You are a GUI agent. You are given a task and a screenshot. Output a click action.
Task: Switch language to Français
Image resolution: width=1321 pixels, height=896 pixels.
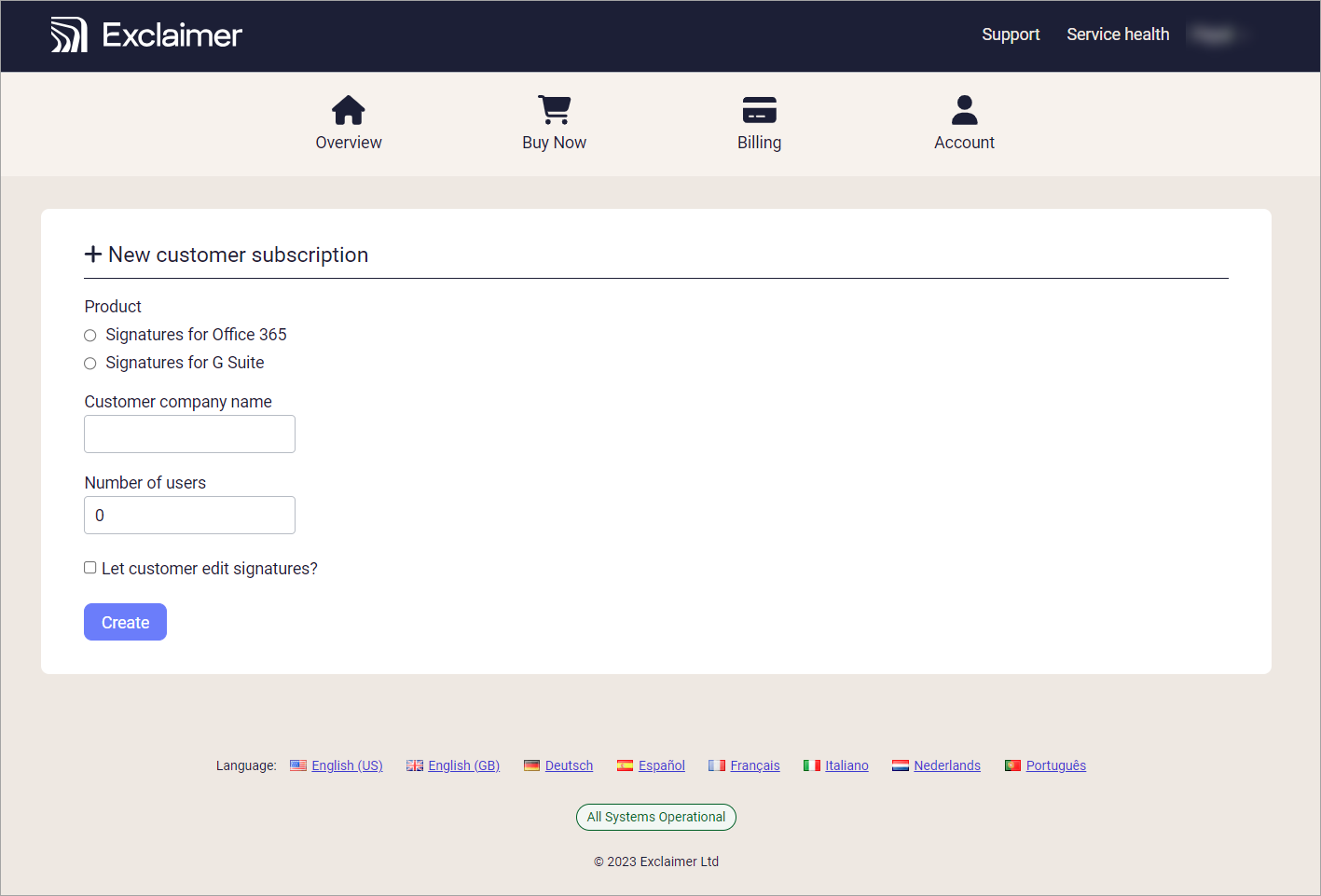[754, 765]
